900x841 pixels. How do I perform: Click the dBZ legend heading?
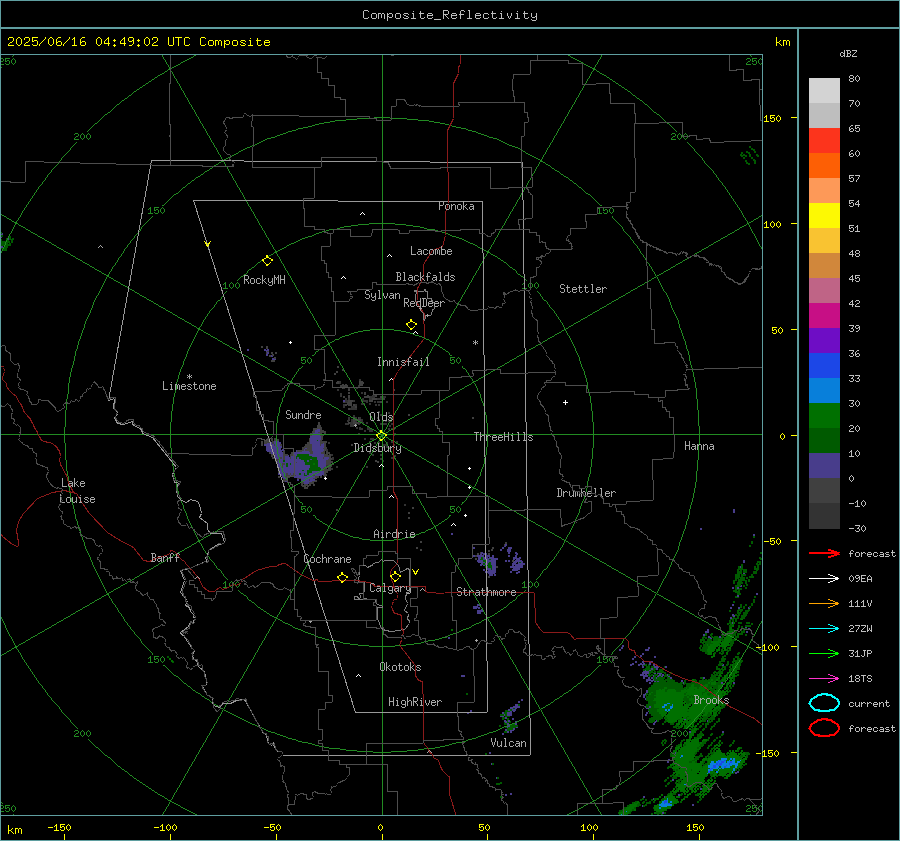coord(848,53)
